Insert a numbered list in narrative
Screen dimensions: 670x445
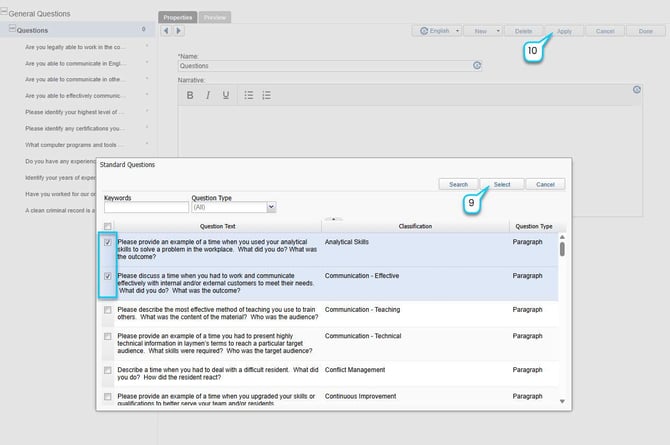coord(266,95)
